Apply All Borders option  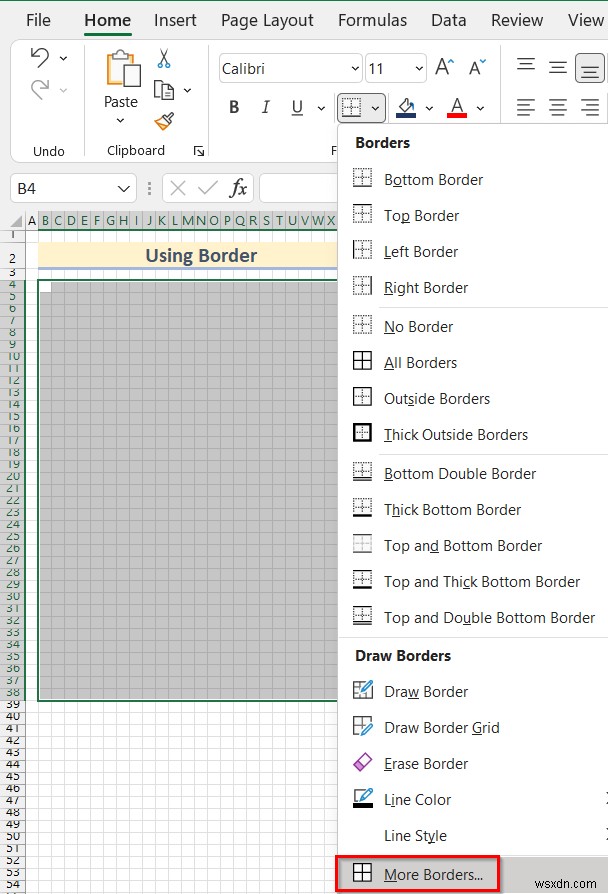[473, 363]
